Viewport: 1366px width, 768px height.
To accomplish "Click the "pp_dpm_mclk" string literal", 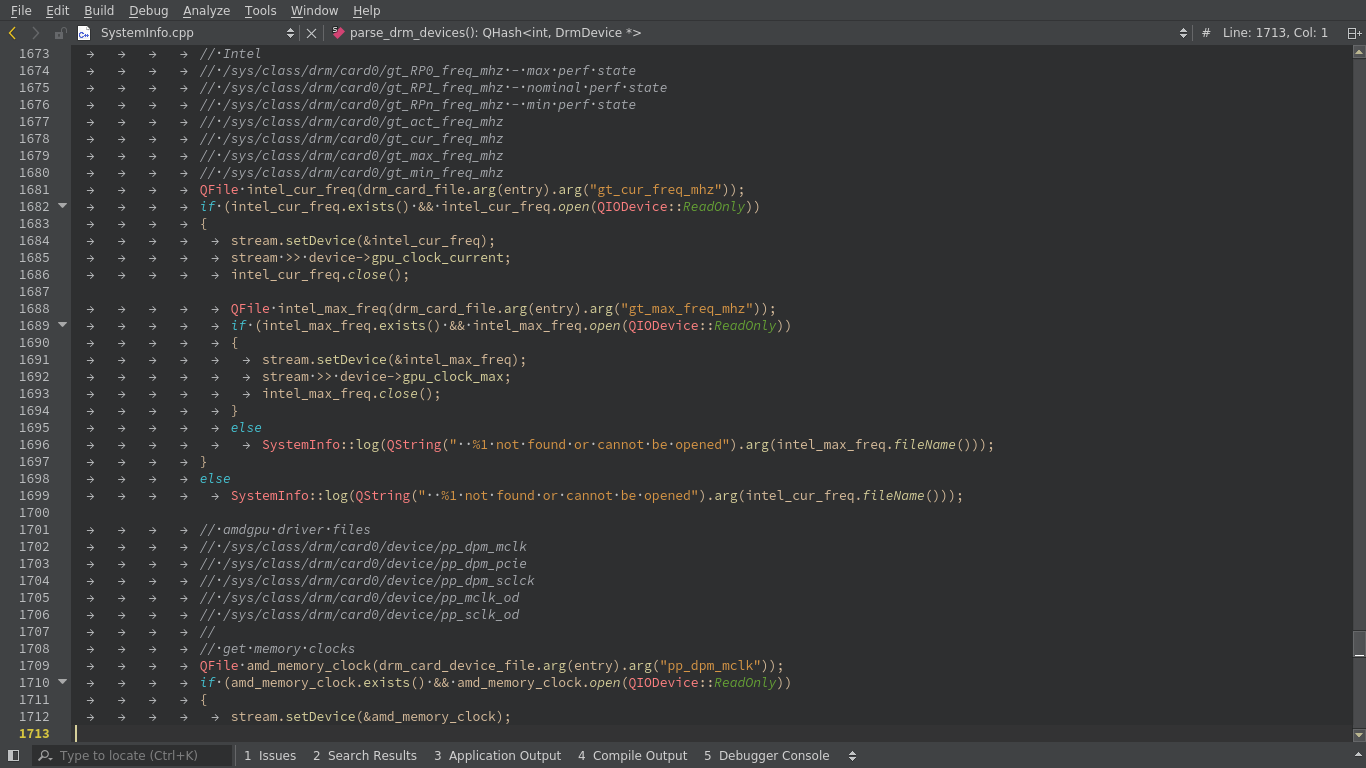I will (x=711, y=666).
